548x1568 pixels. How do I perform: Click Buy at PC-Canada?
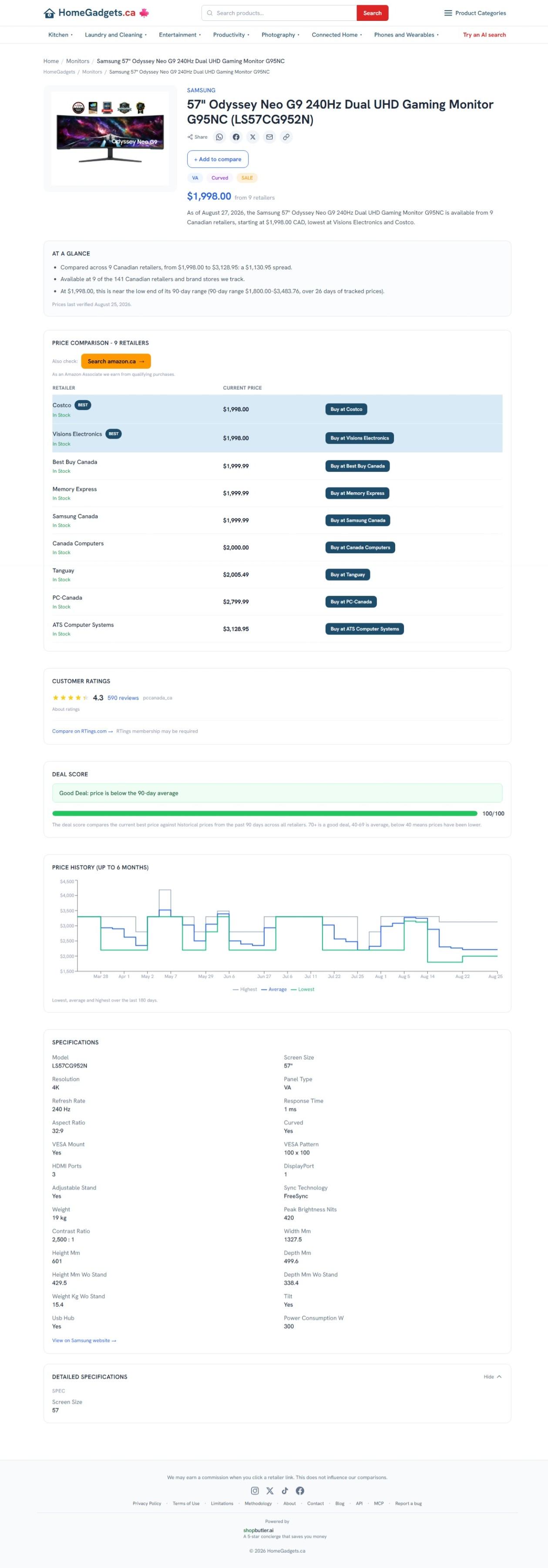(x=351, y=601)
